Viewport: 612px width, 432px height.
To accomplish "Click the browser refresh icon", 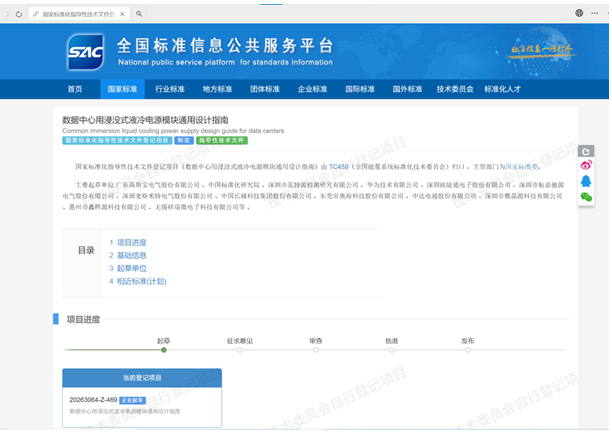I will pyautogui.click(x=19, y=14).
